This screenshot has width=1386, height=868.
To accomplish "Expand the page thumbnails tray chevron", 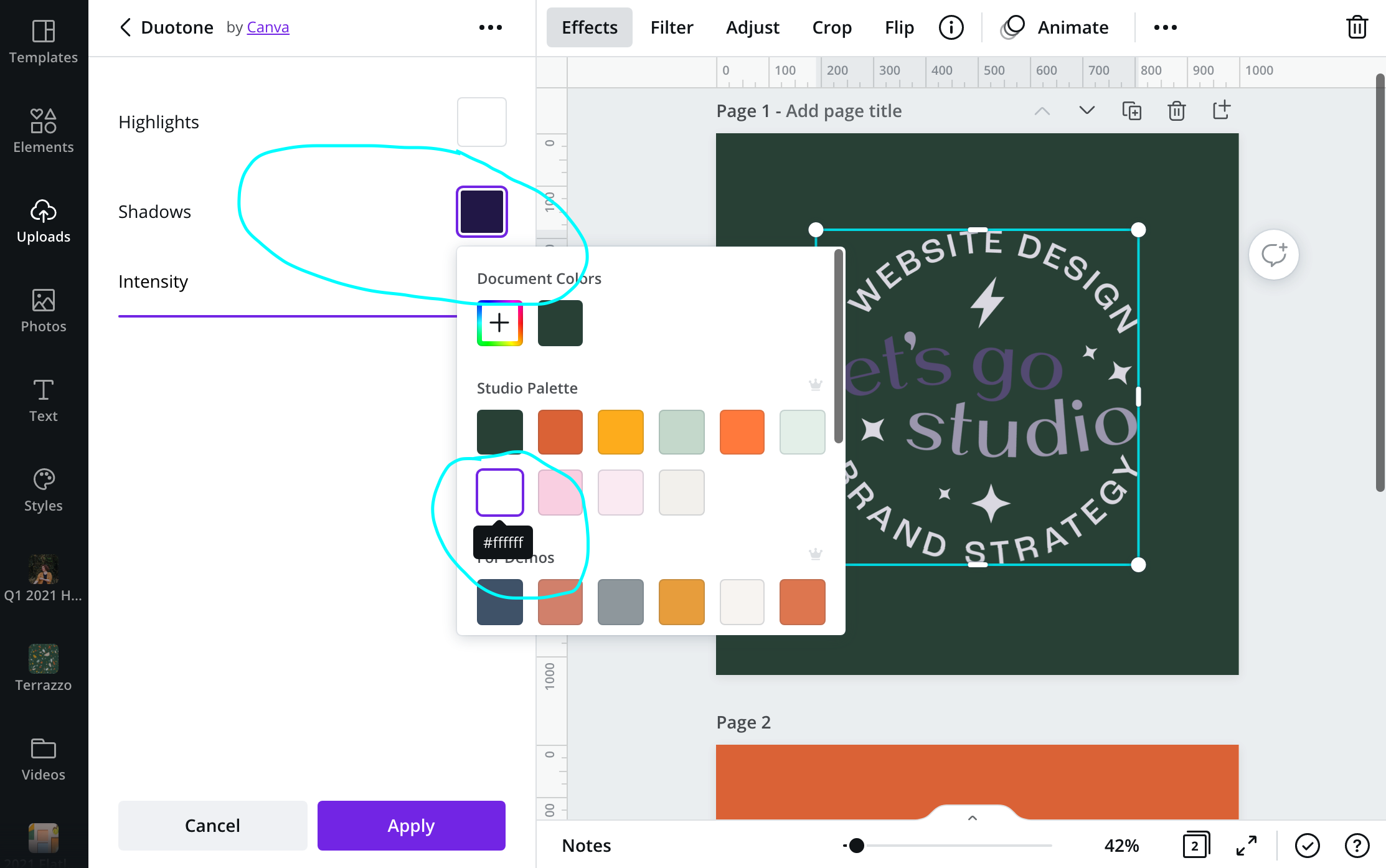I will click(x=972, y=818).
